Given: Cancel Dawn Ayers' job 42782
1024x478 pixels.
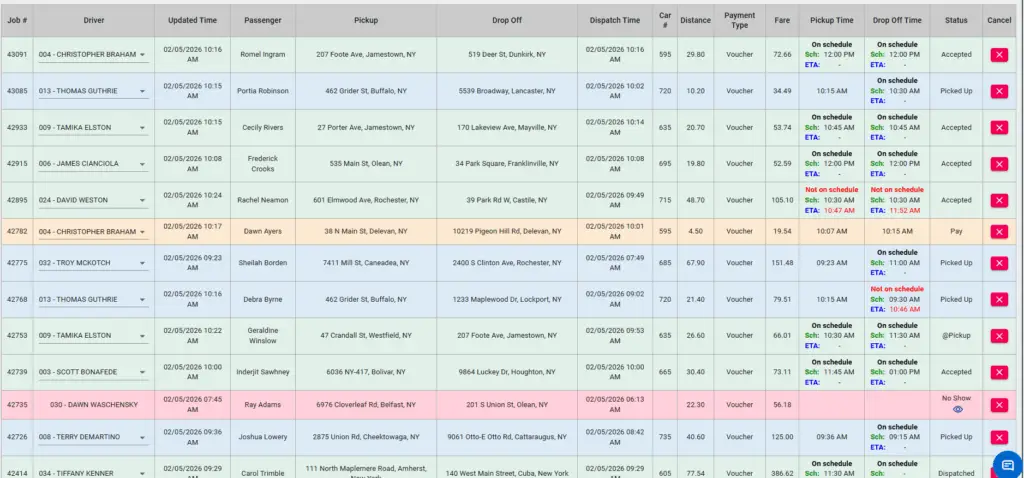Looking at the screenshot, I should (x=998, y=231).
